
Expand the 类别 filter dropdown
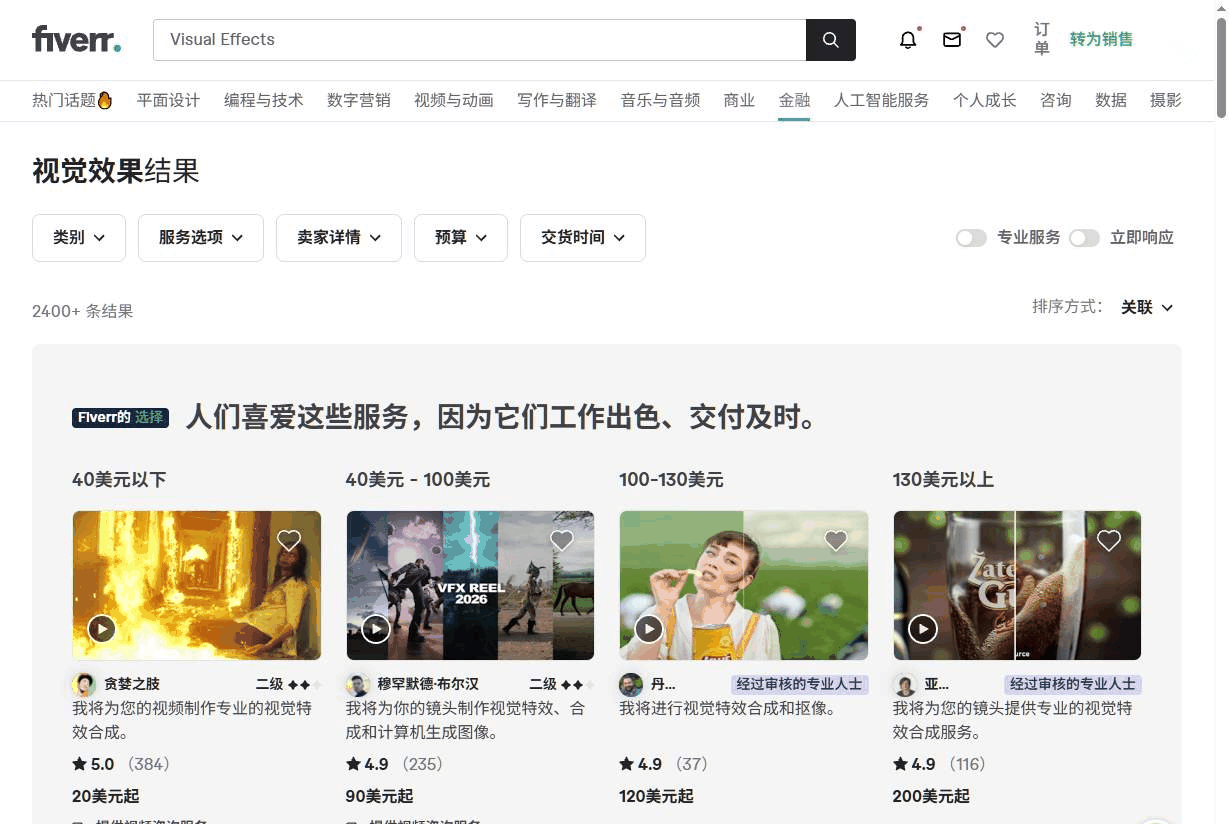pos(79,238)
